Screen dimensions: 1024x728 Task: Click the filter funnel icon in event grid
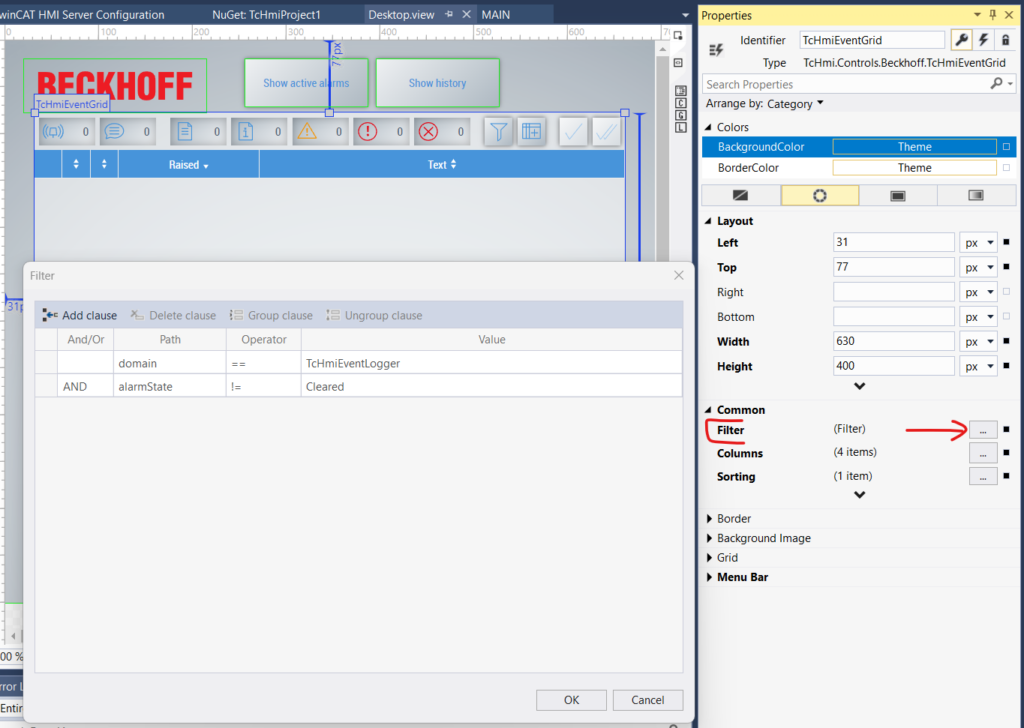click(x=499, y=131)
